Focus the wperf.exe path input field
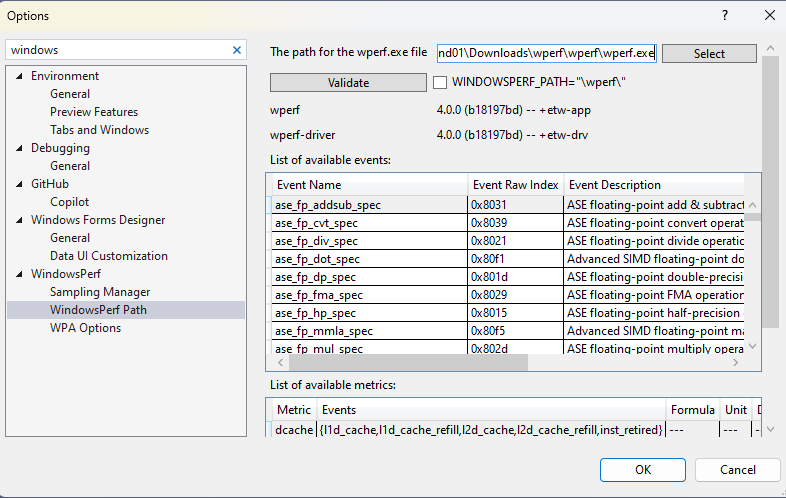This screenshot has width=786, height=498. [x=546, y=53]
